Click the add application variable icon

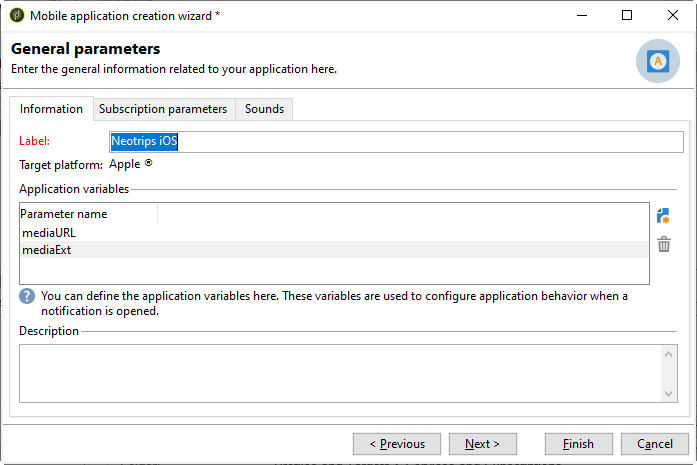(x=663, y=216)
